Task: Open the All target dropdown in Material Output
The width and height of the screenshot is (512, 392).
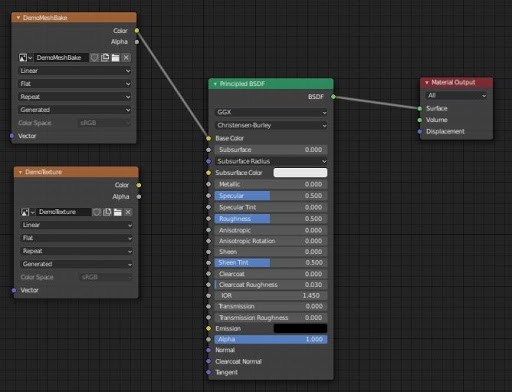Action: tap(456, 96)
